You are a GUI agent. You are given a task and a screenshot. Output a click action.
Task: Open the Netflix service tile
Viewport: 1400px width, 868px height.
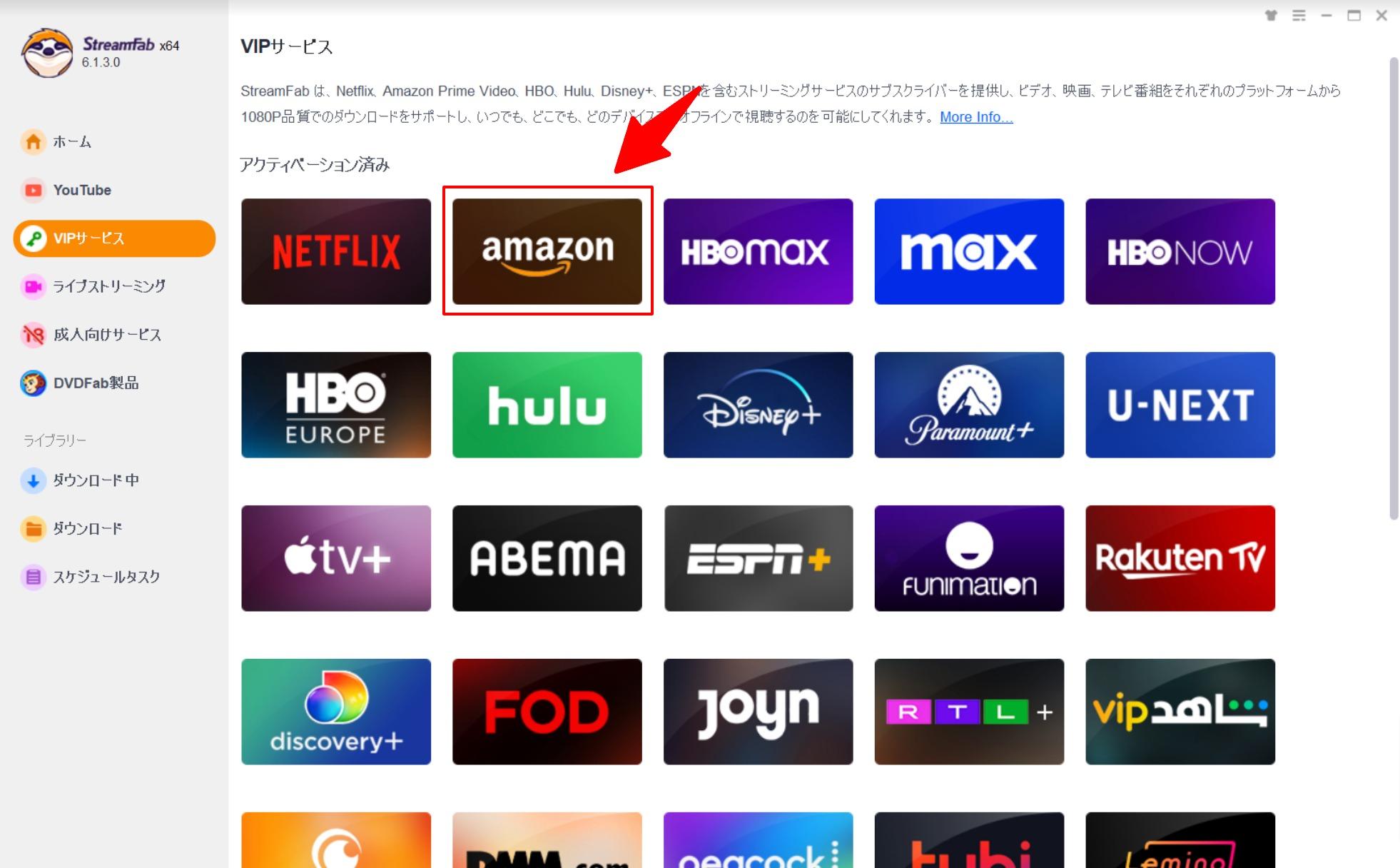click(336, 251)
